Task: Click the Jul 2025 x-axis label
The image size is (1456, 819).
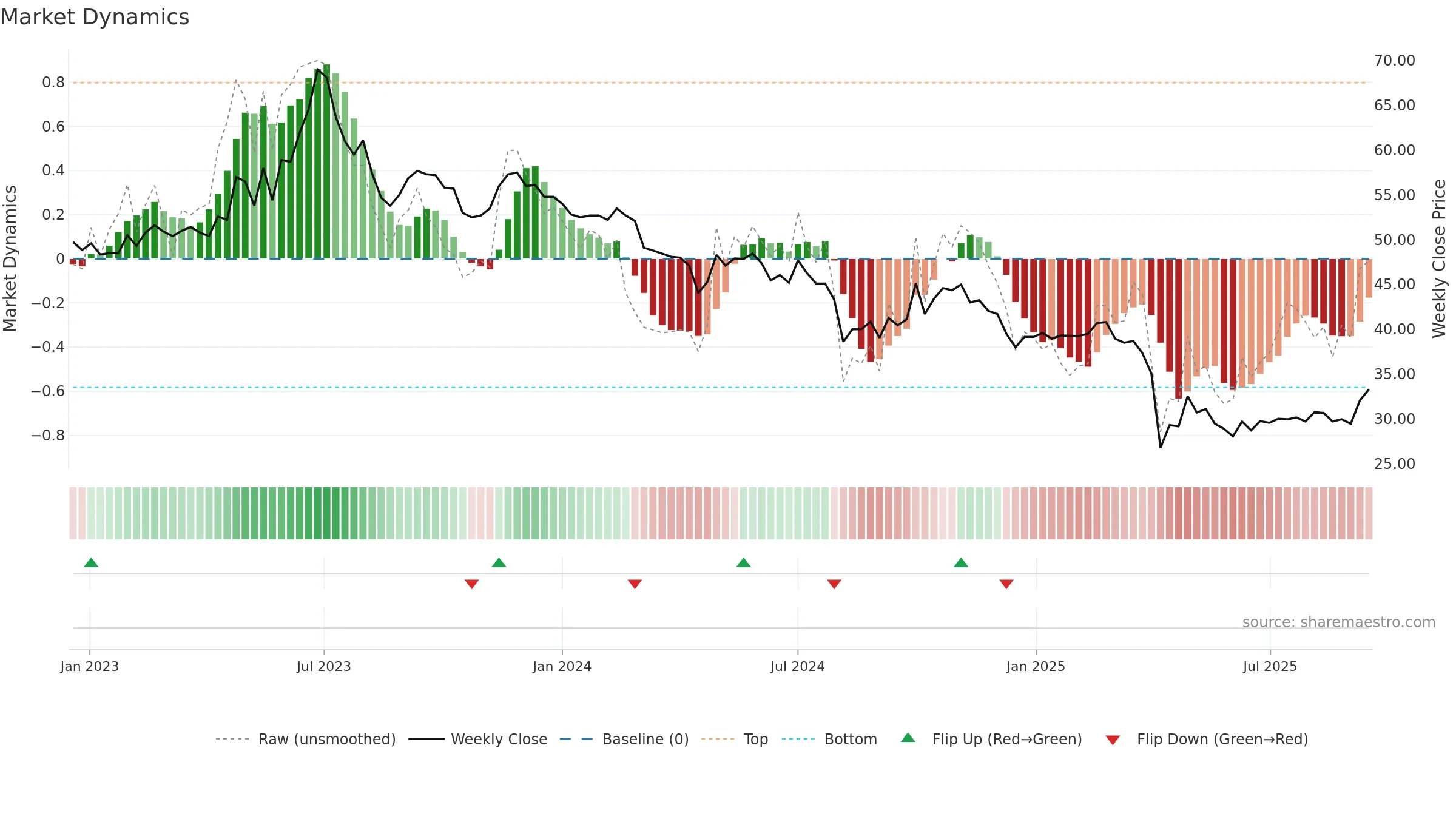Action: click(1270, 666)
